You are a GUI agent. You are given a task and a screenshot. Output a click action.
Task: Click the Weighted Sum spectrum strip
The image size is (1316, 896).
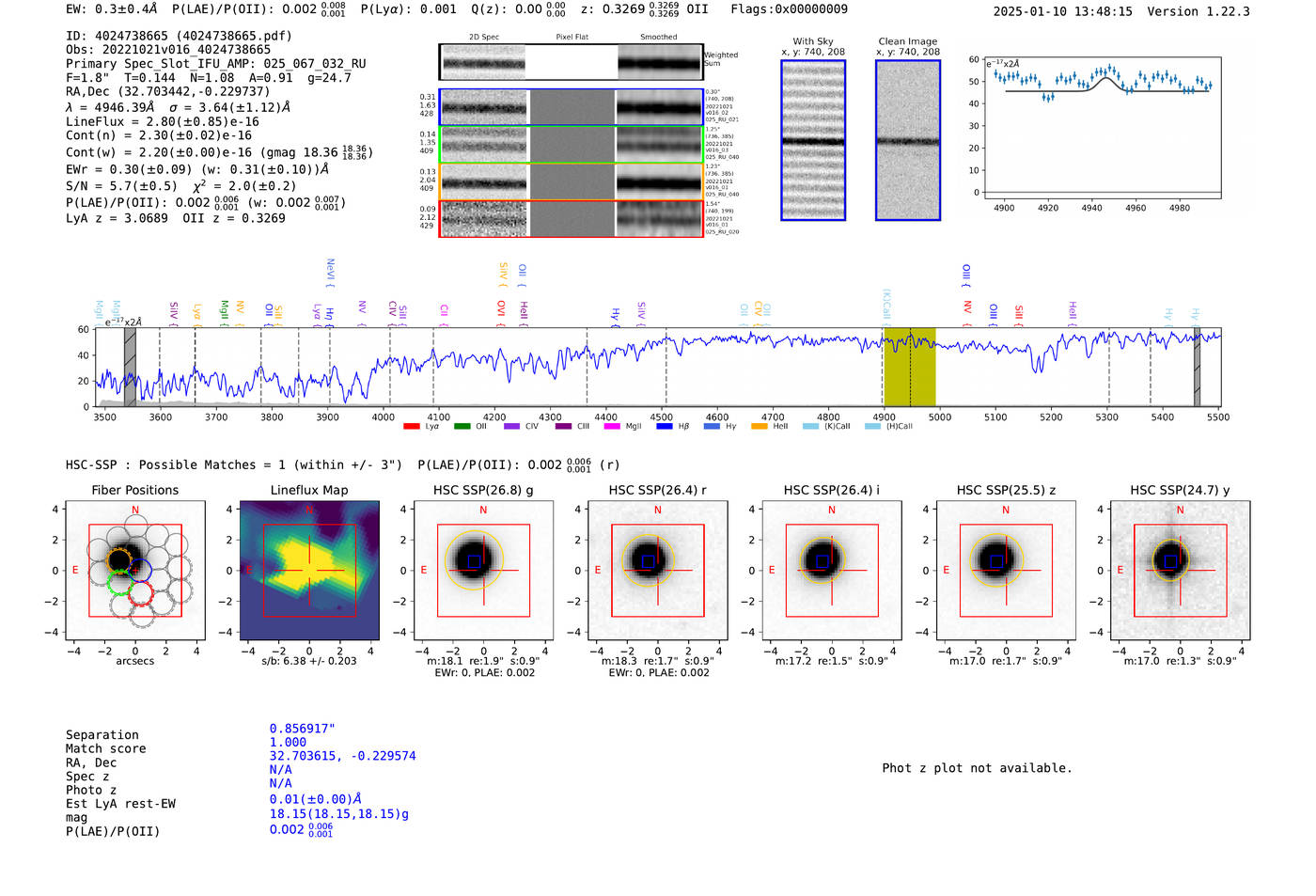tap(571, 62)
